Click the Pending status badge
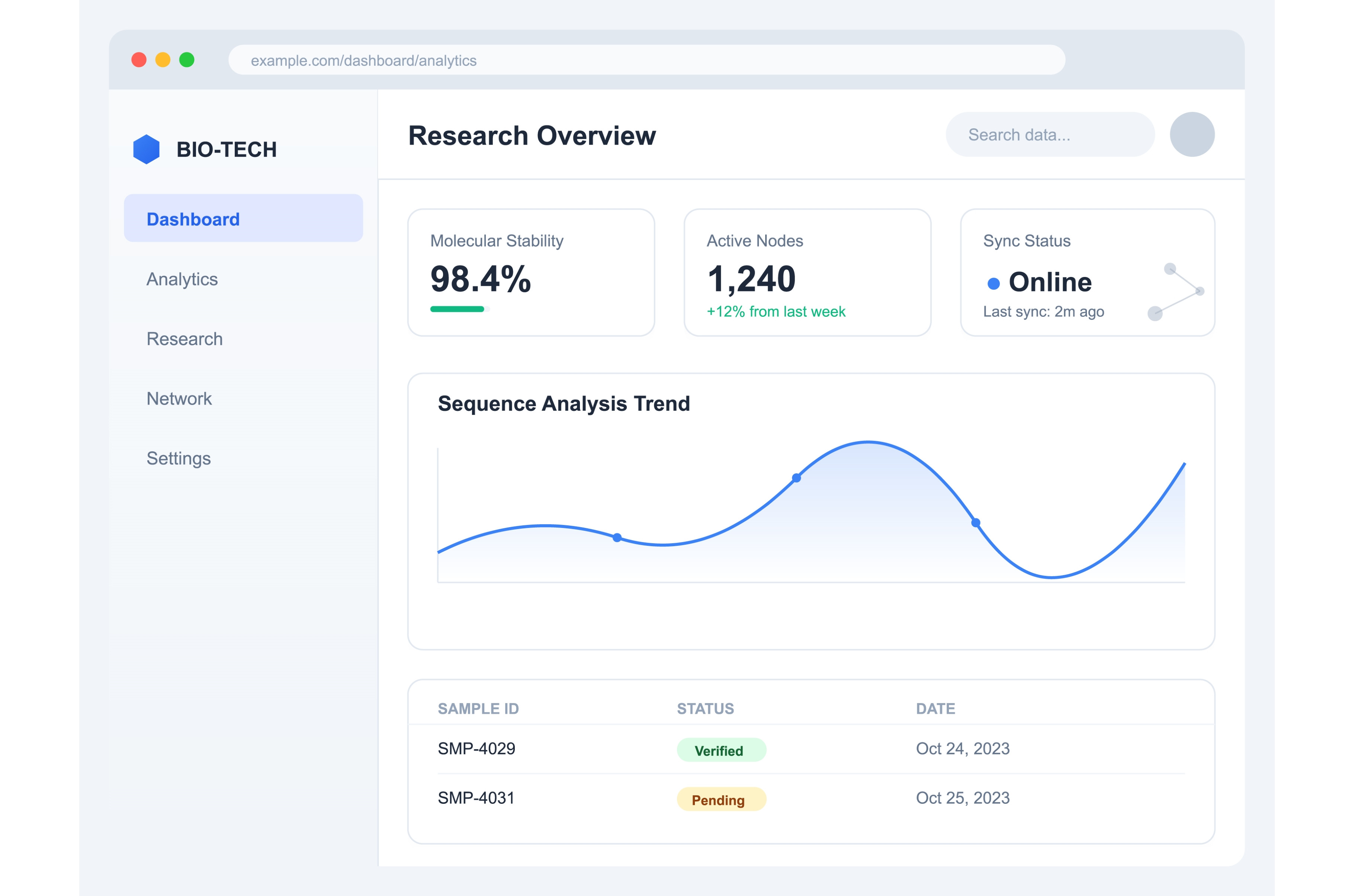The height and width of the screenshot is (896, 1354). tap(721, 799)
